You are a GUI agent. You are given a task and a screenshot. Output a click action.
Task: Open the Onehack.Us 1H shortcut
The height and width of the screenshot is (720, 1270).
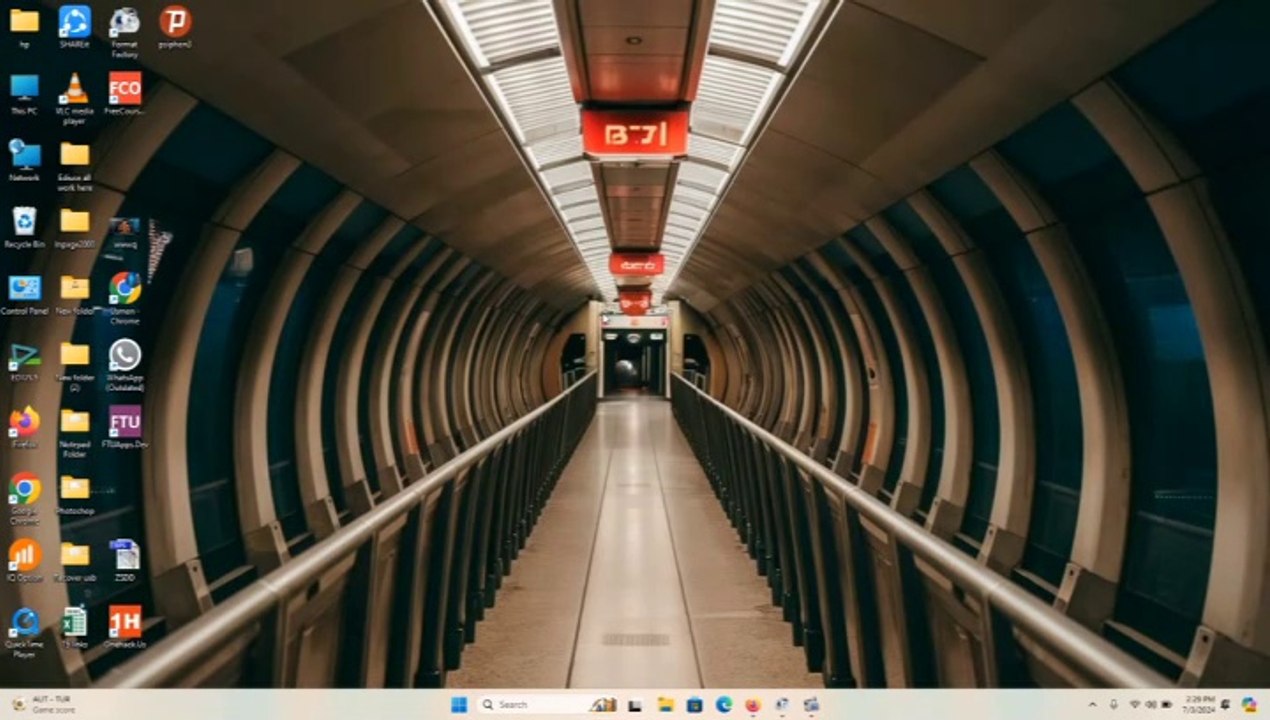(x=124, y=627)
